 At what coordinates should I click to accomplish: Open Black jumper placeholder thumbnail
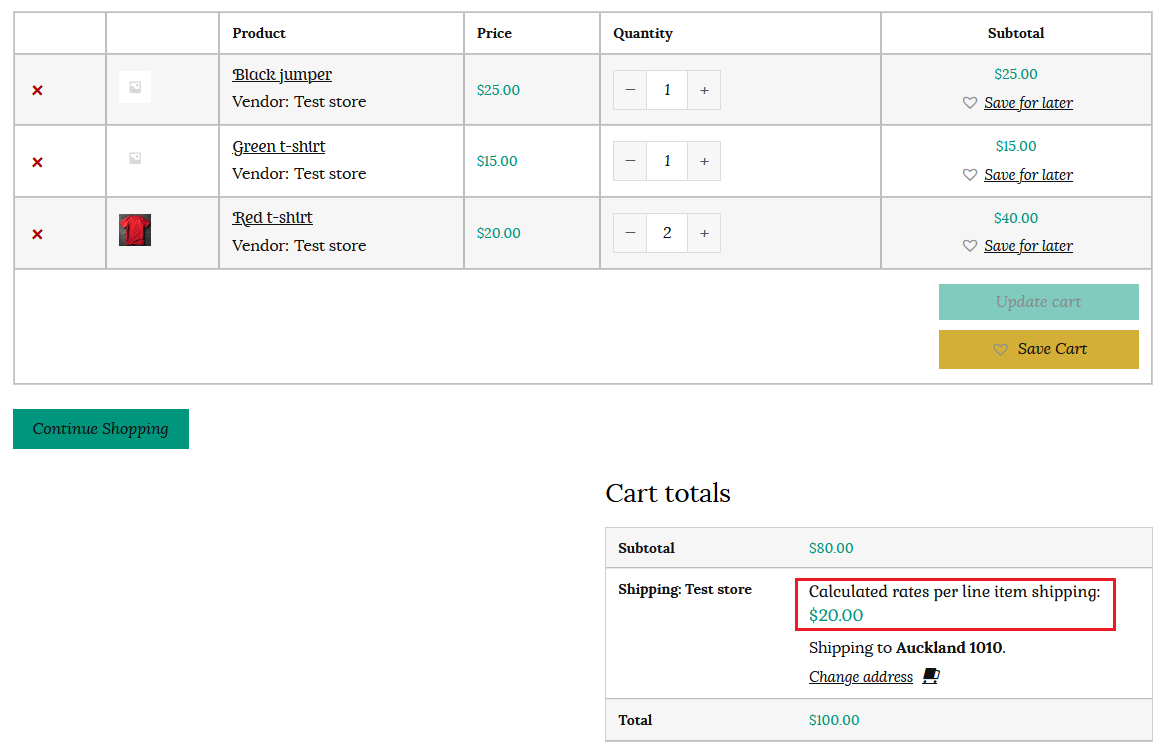pos(135,87)
